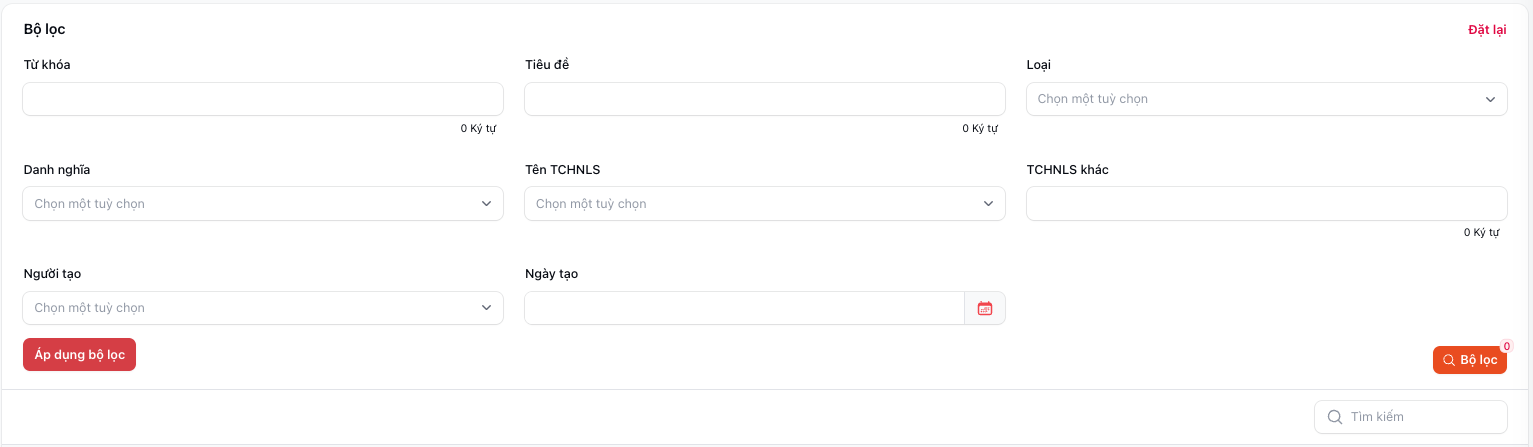Click the chevron arrow of Người tạo
This screenshot has height=447, width=1533.
486,308
